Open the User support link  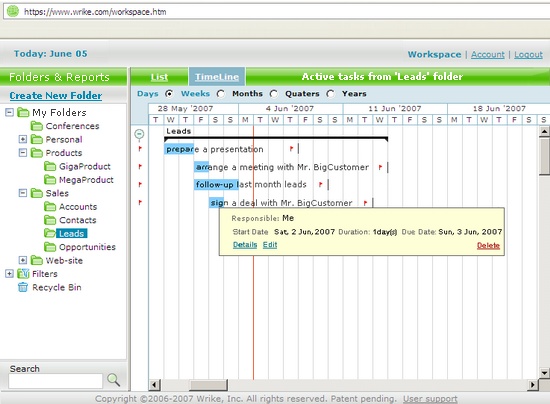coord(430,399)
